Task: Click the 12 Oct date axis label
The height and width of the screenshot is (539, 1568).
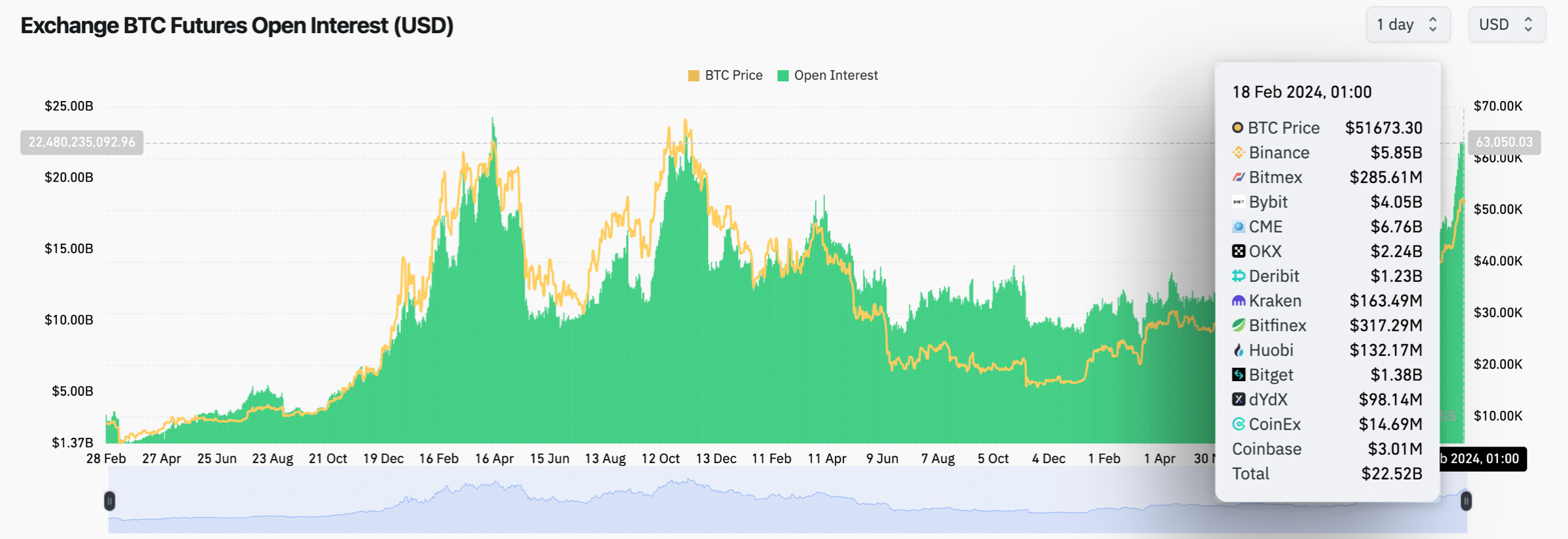Action: point(660,458)
